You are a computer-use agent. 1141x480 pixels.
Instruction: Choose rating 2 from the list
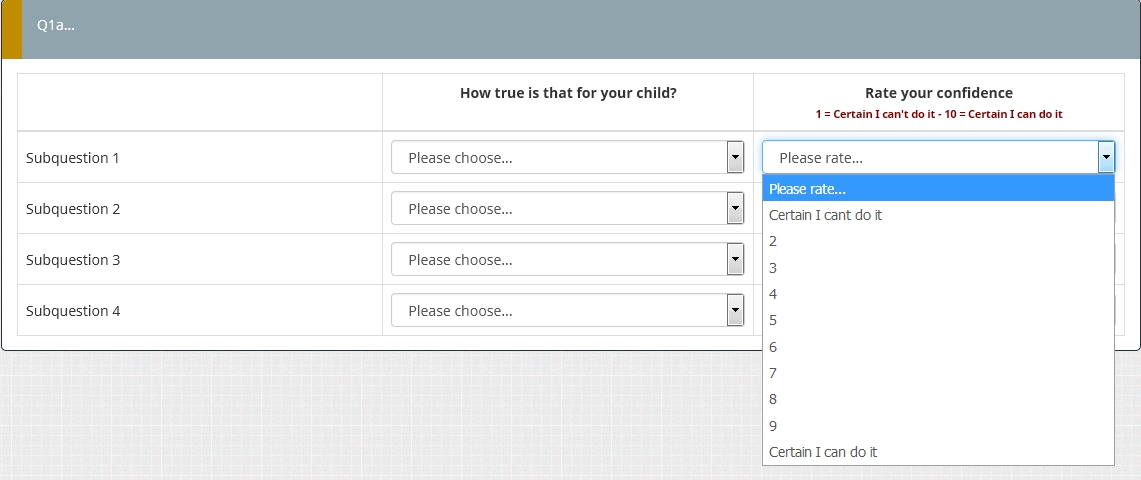938,241
